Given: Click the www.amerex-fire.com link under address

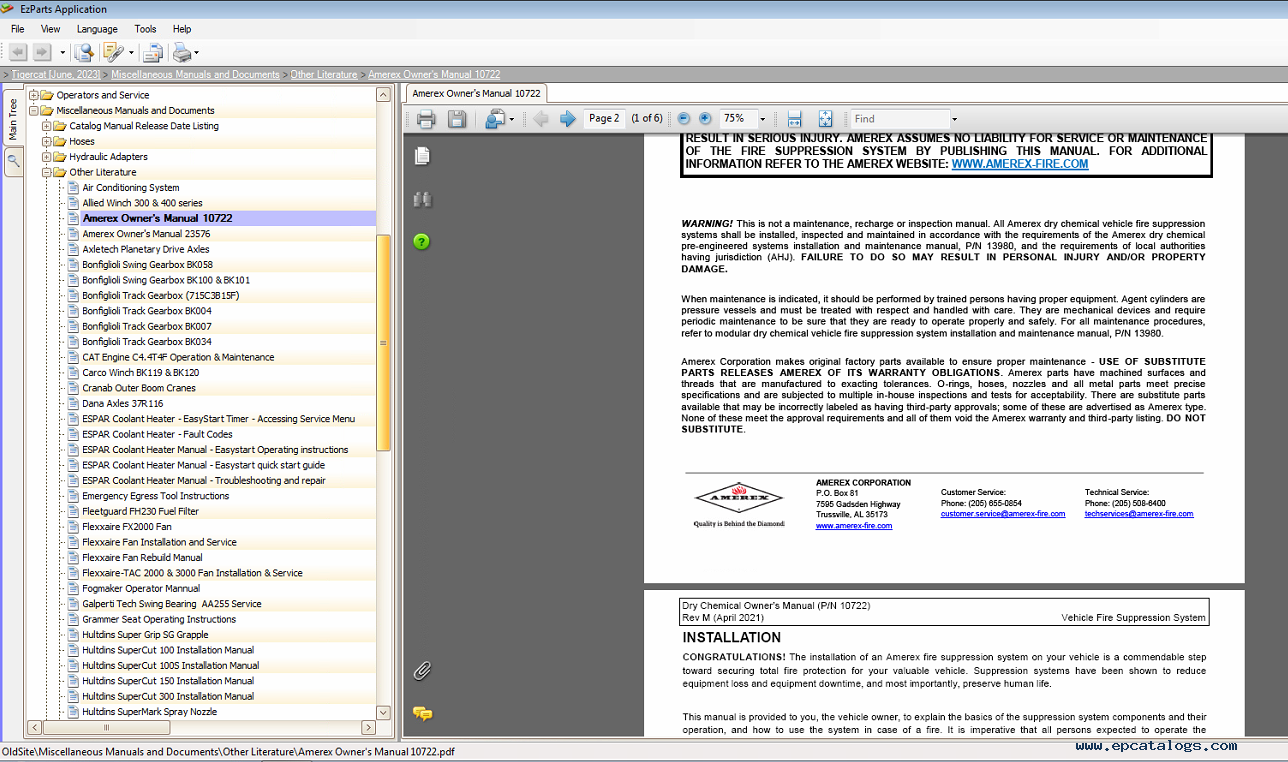Looking at the screenshot, I should click(854, 525).
